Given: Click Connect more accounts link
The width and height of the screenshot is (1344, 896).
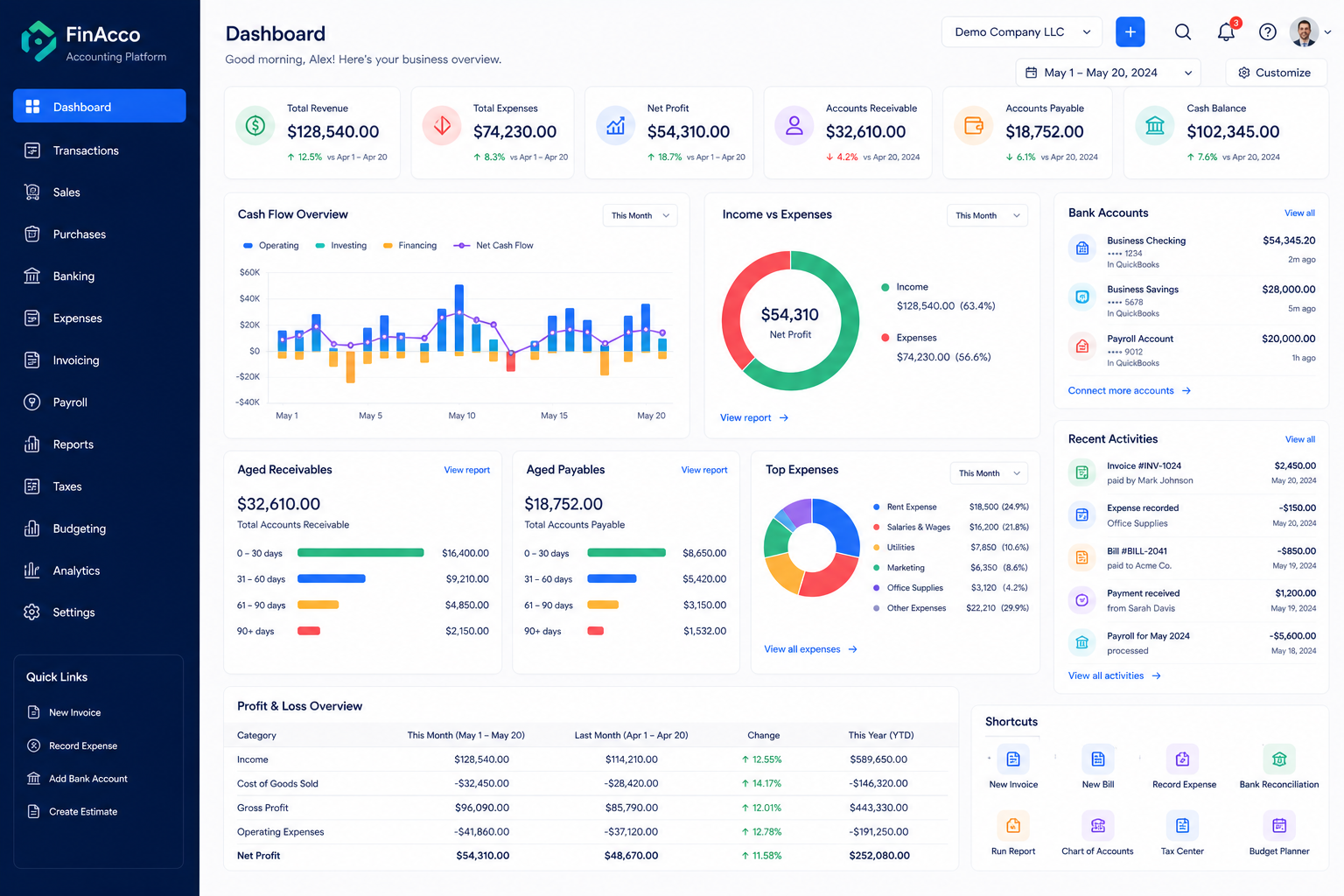Looking at the screenshot, I should coord(1130,391).
